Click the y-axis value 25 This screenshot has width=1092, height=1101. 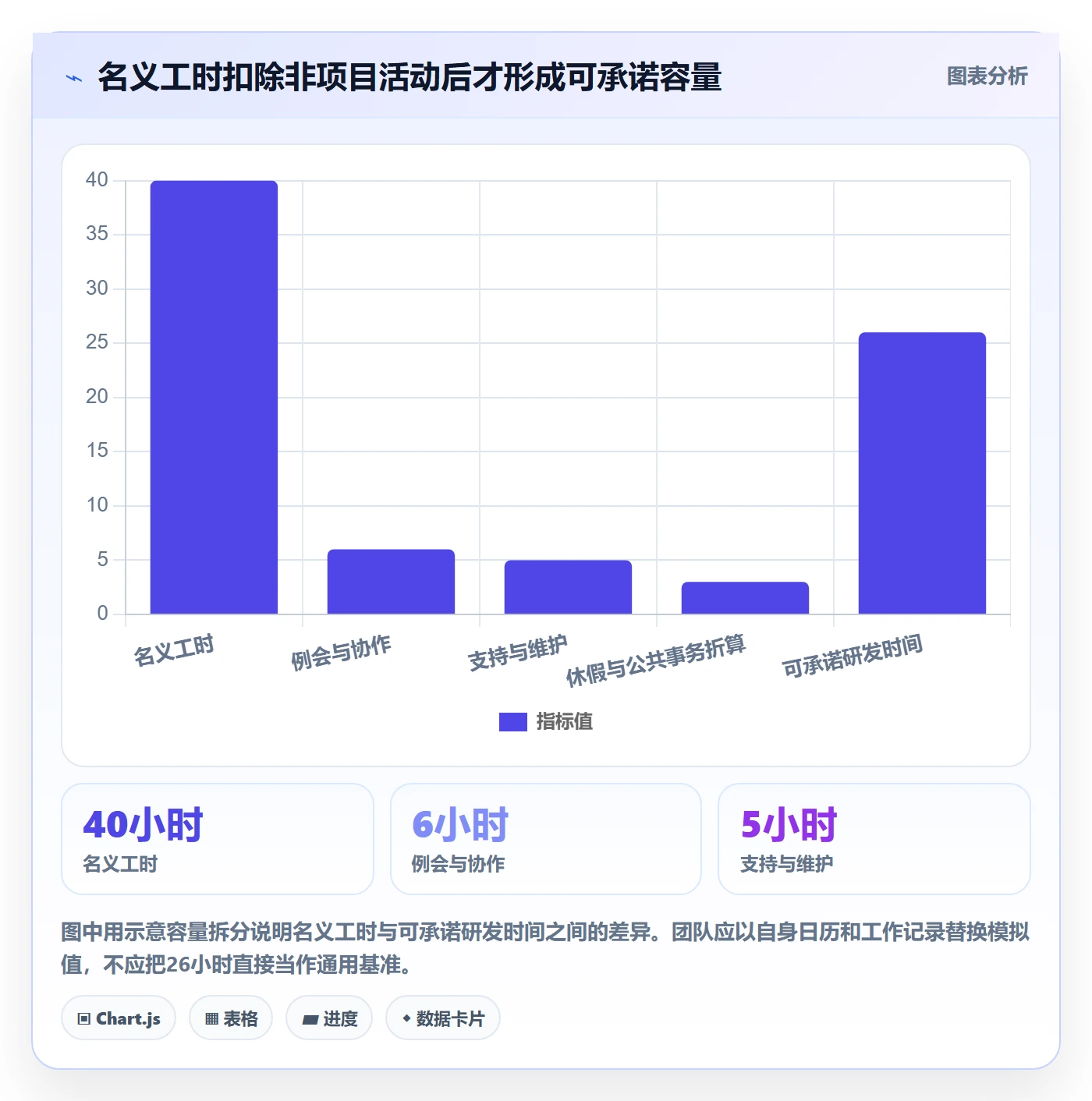[x=97, y=342]
